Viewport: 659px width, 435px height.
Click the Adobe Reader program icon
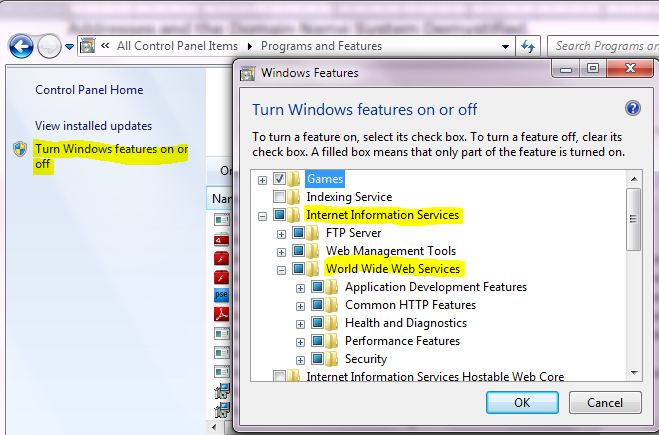pos(221,313)
